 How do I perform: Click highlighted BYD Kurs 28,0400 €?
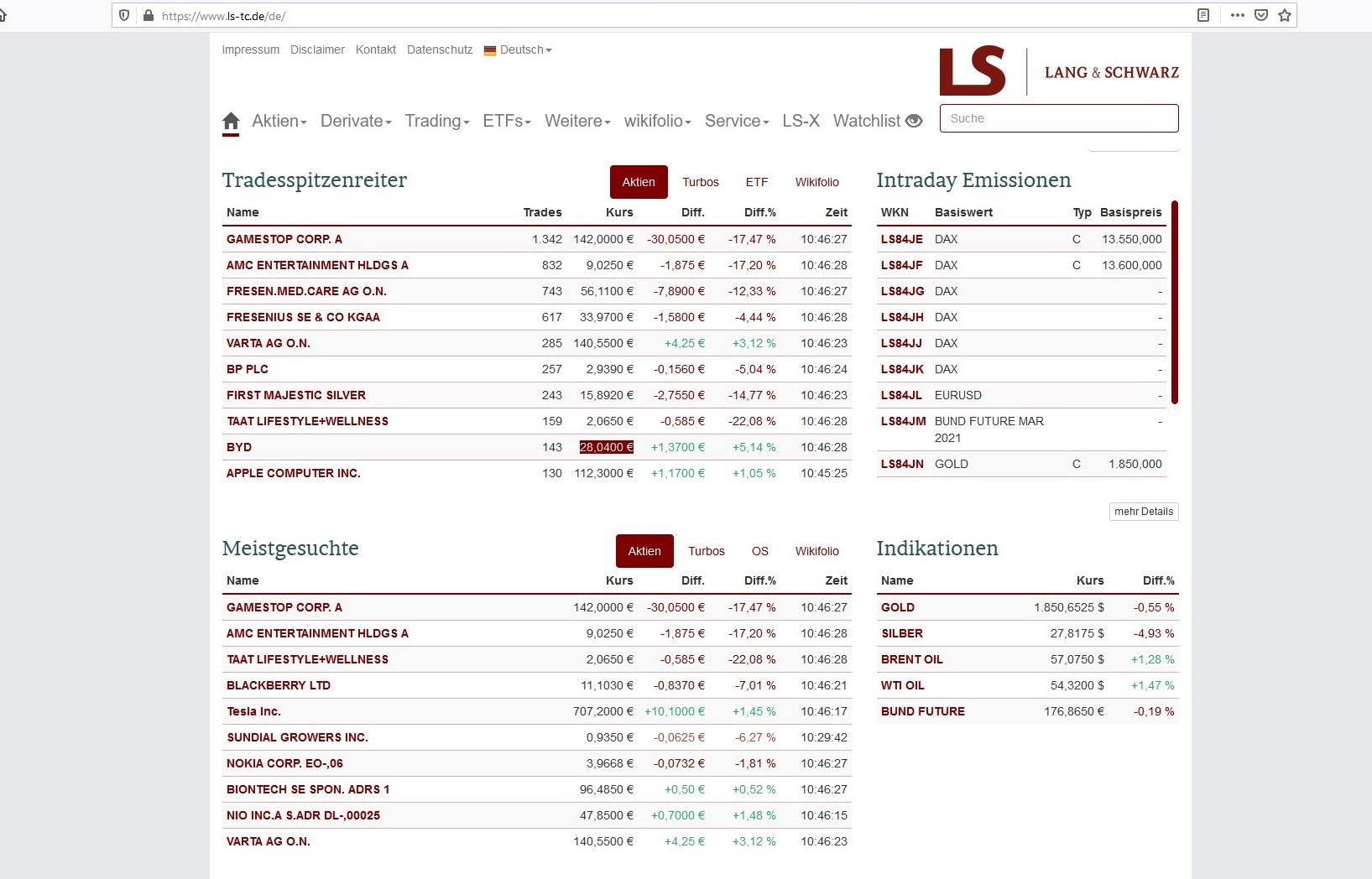click(607, 447)
